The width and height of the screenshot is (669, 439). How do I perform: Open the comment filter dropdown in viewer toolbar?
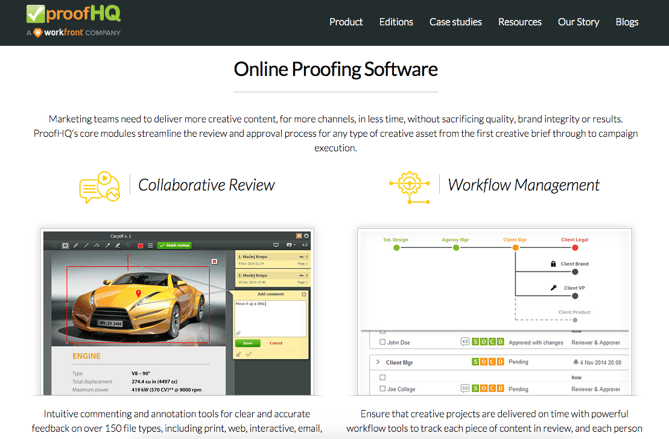tap(291, 245)
